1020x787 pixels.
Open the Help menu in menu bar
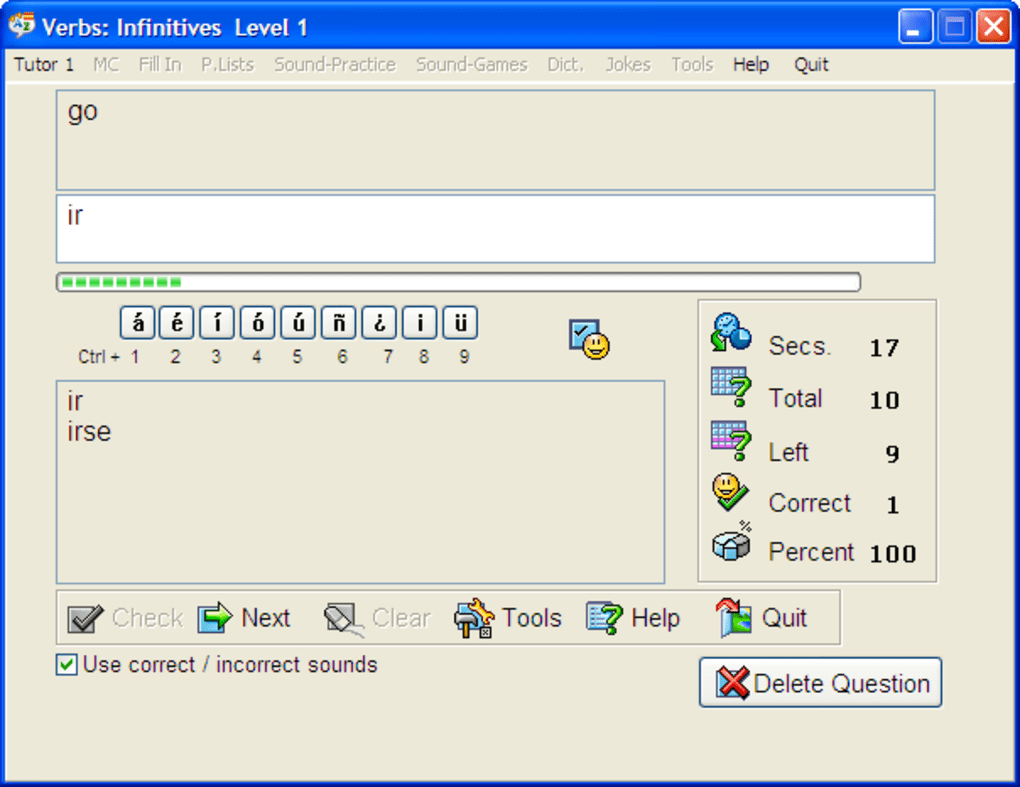coord(750,65)
